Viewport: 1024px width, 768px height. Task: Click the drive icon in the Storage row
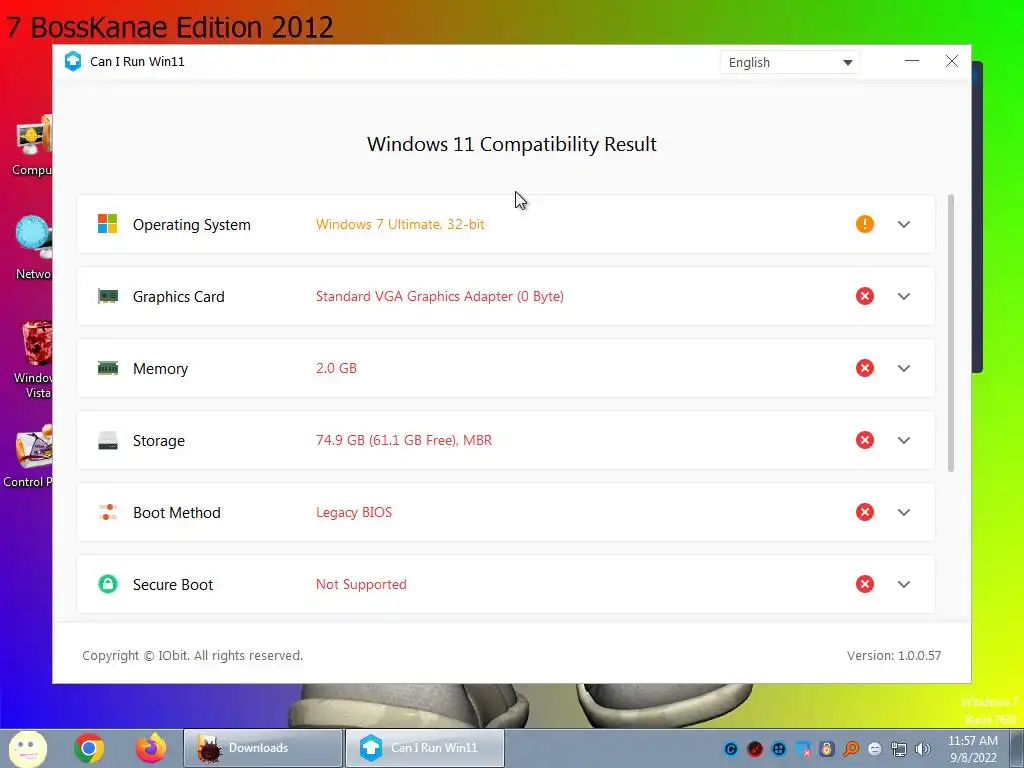coord(108,440)
